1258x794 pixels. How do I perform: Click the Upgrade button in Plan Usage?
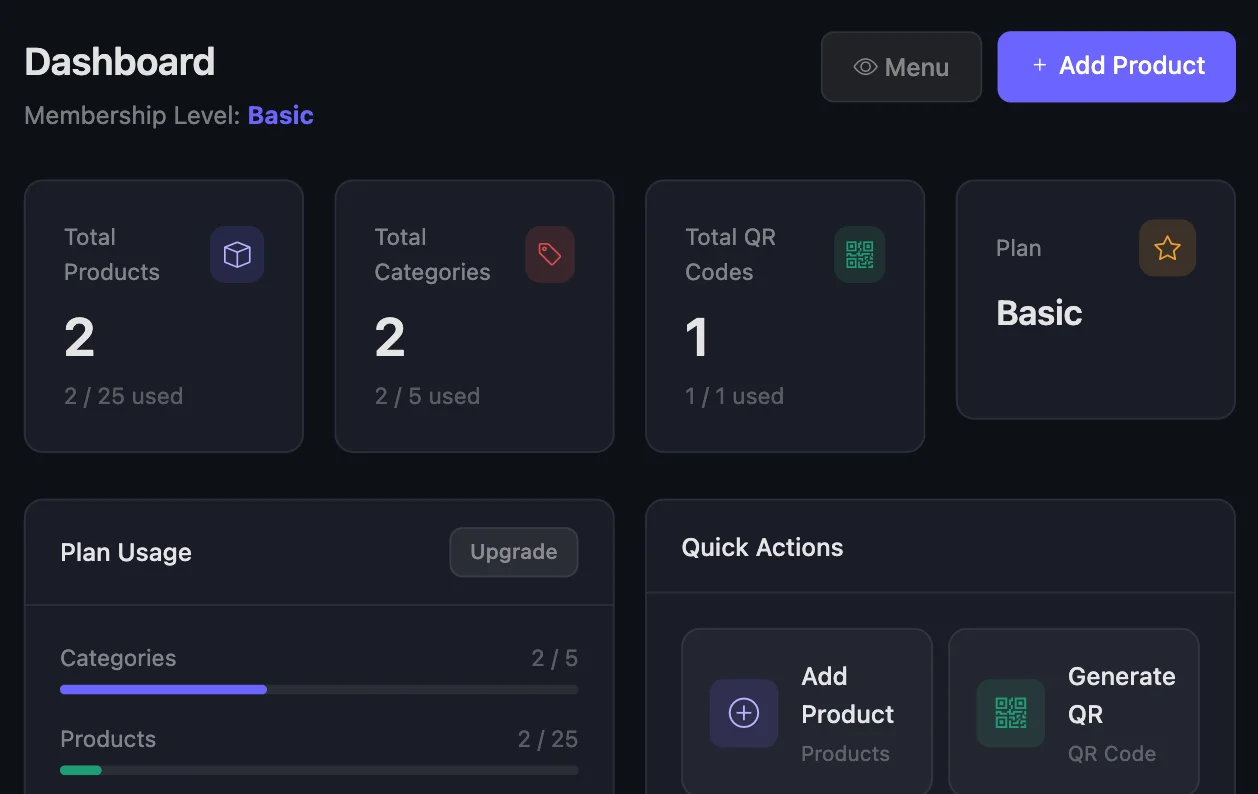[x=514, y=552]
